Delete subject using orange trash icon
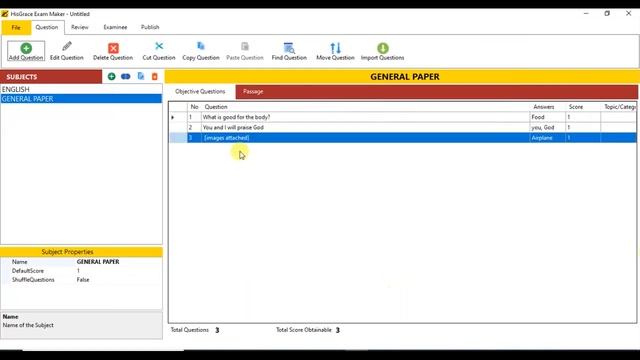Image resolution: width=640 pixels, height=360 pixels. 155,76
